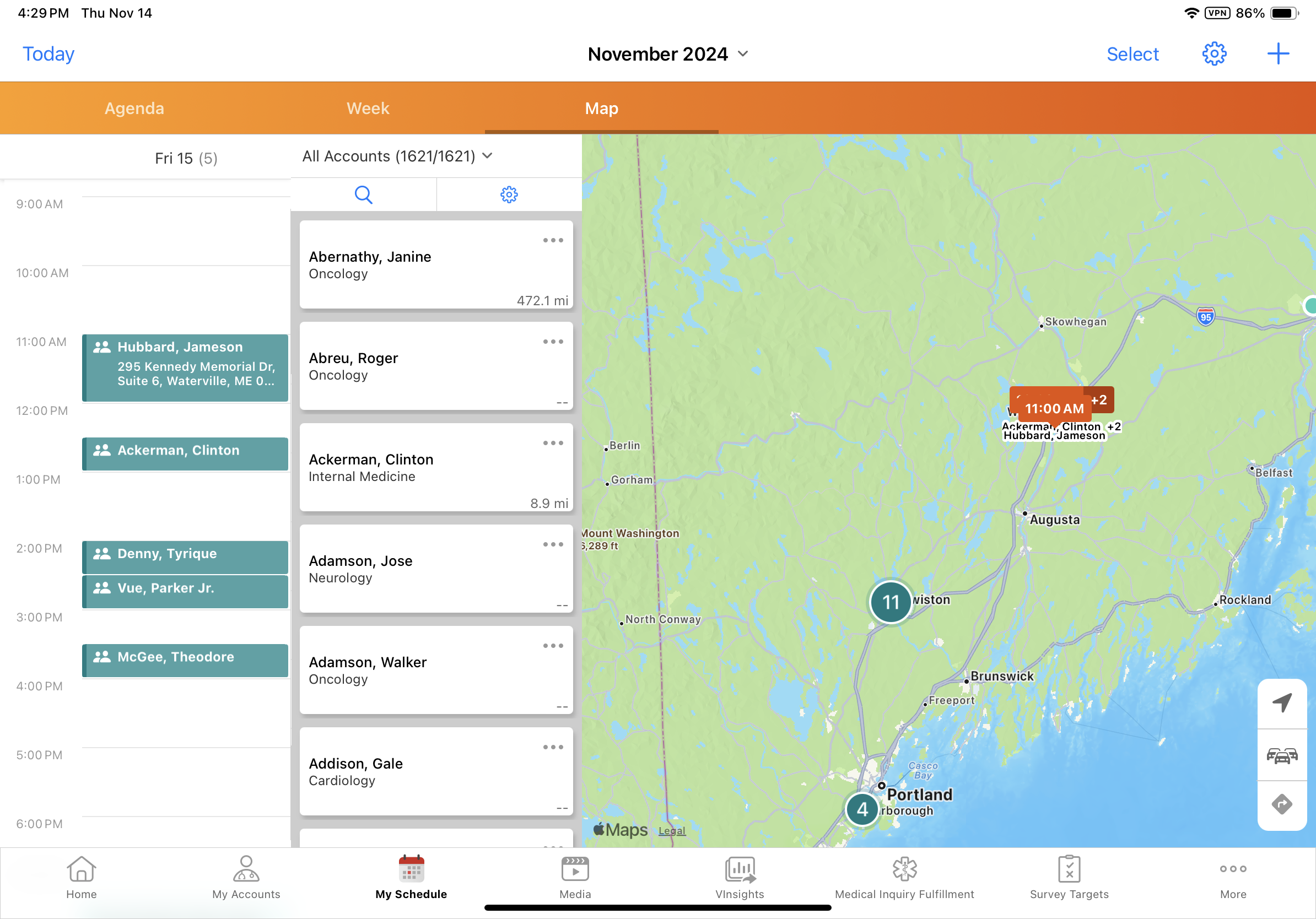Tap the map directions turn icon
Image resolution: width=1316 pixels, height=919 pixels.
(x=1282, y=804)
